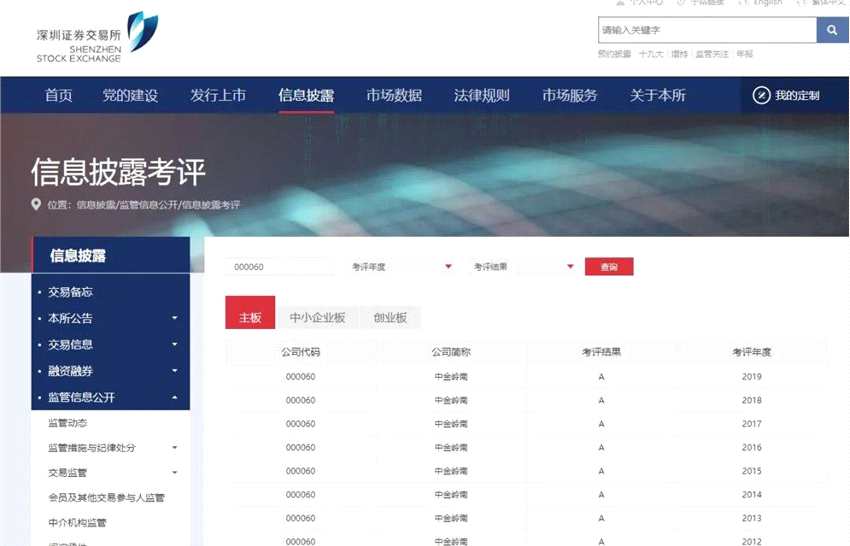Open the 法律规则 menu
Screen dimensions: 850x546
482,95
